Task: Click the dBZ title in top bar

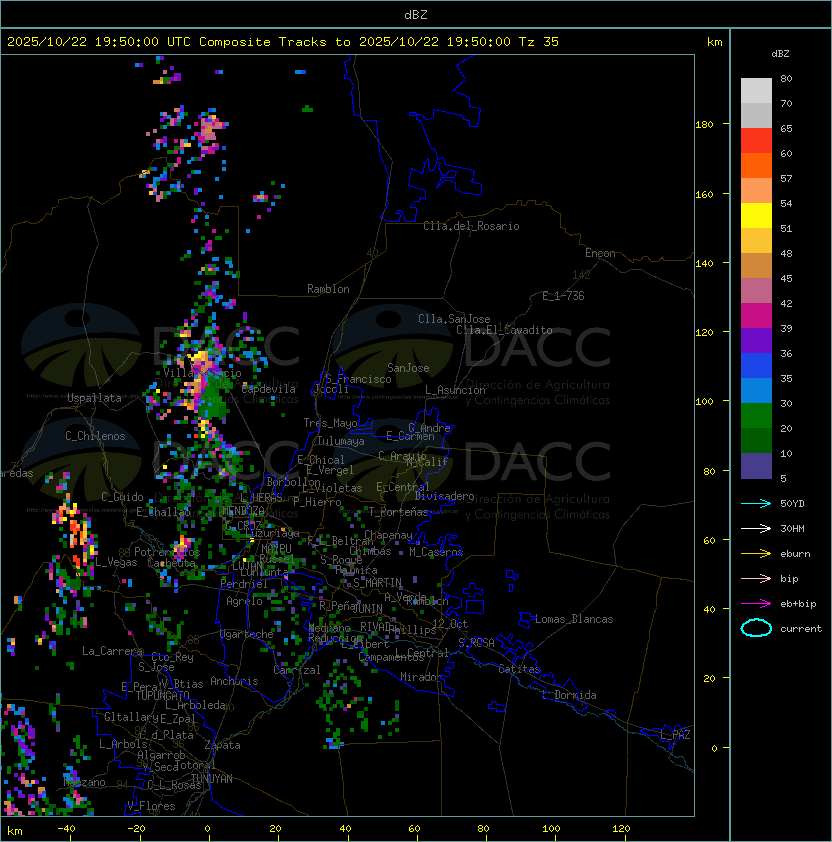Action: coord(416,14)
